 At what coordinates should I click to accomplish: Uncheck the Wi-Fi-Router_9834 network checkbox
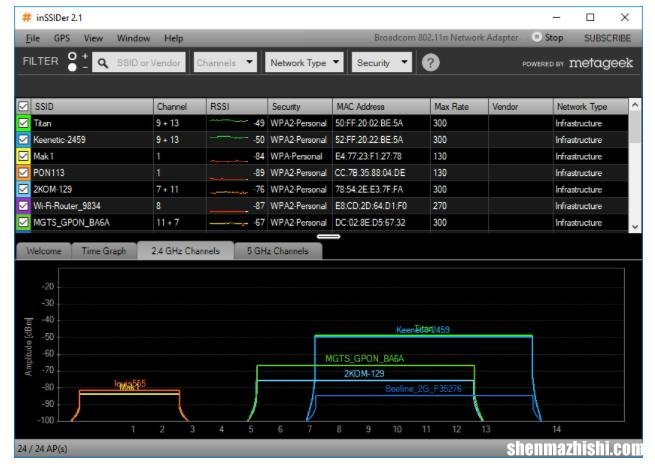coord(23,205)
